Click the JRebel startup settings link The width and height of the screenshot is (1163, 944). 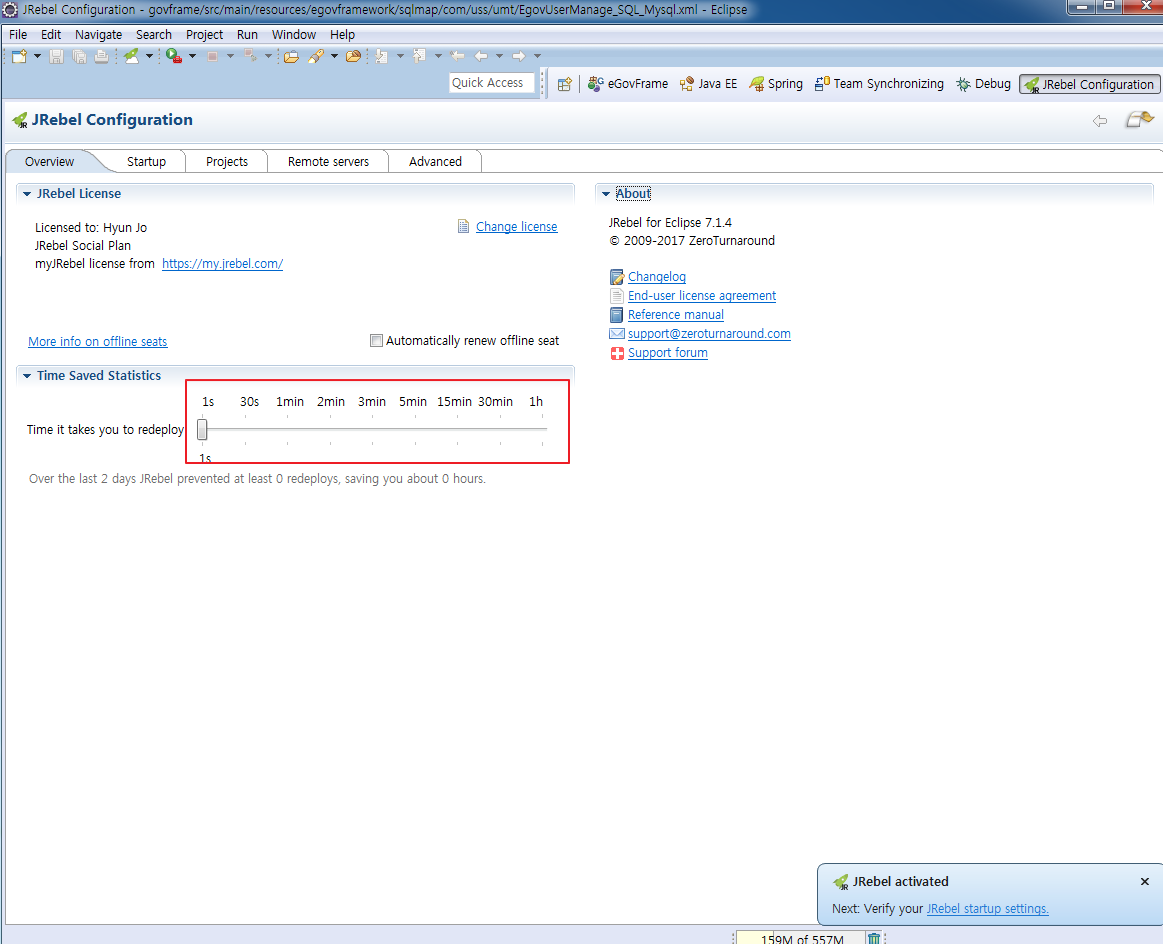(987, 909)
